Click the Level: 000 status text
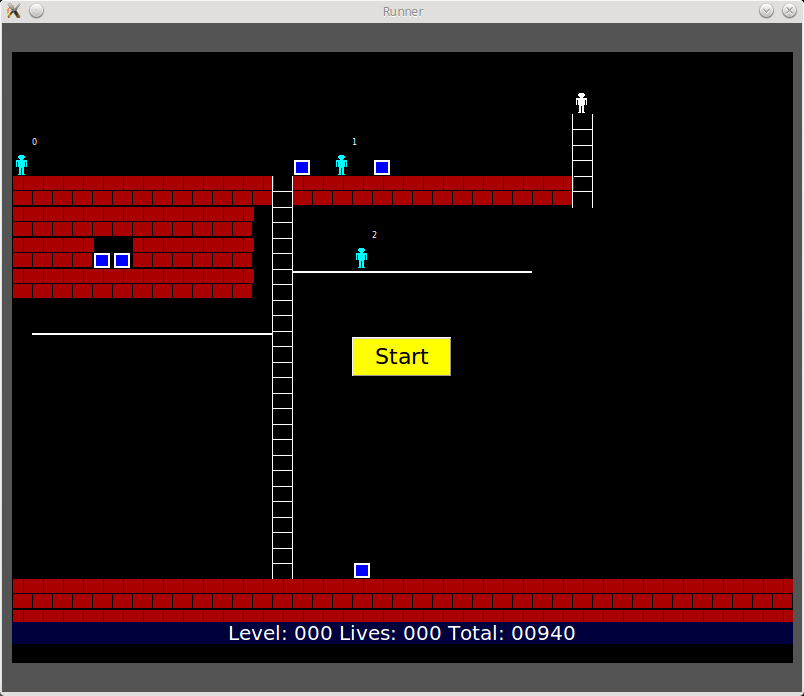The image size is (804, 696). pyautogui.click(x=280, y=633)
